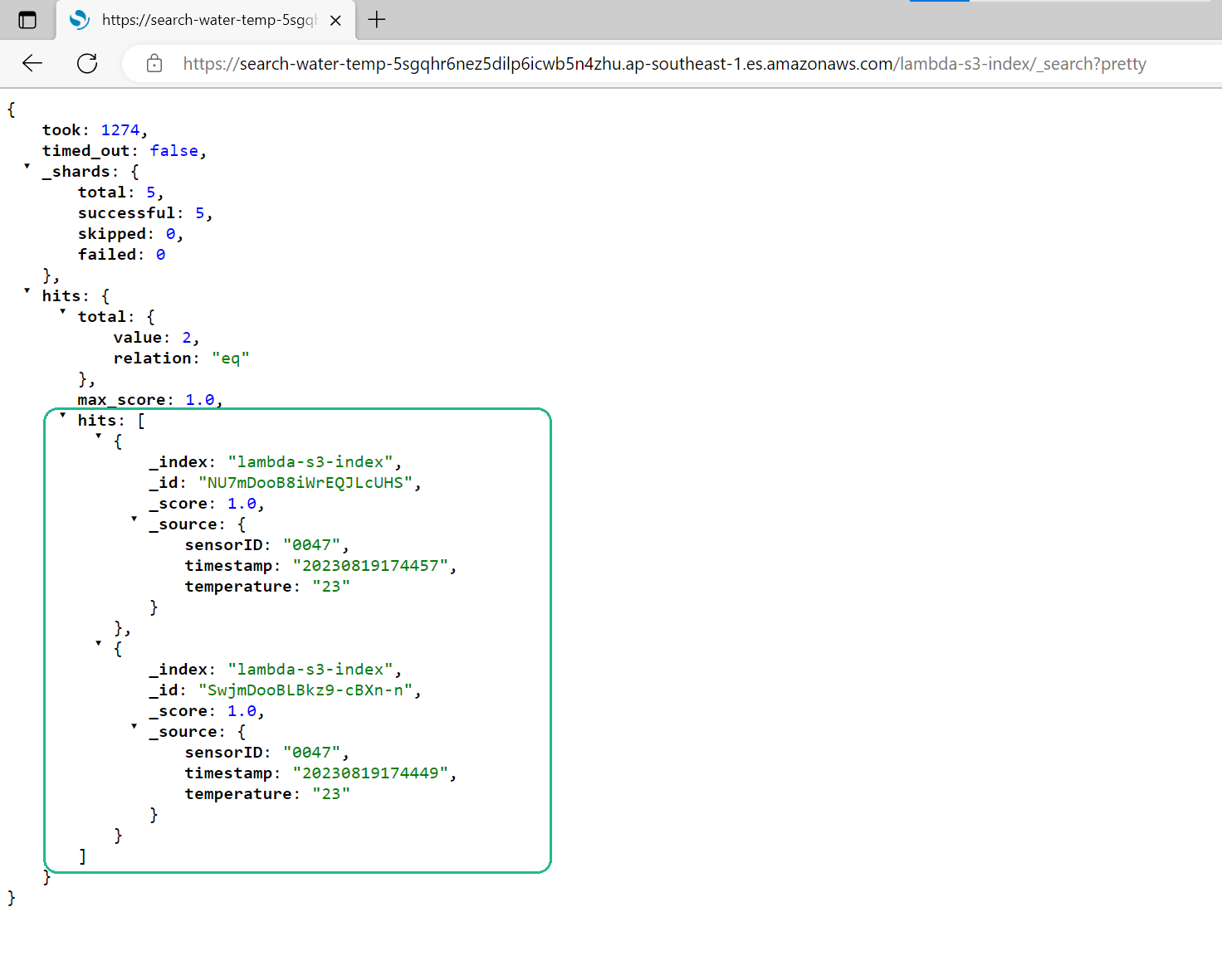Click _index "lambda-s3-index" in first hit
Screen dimensions: 1222x980
(x=310, y=462)
